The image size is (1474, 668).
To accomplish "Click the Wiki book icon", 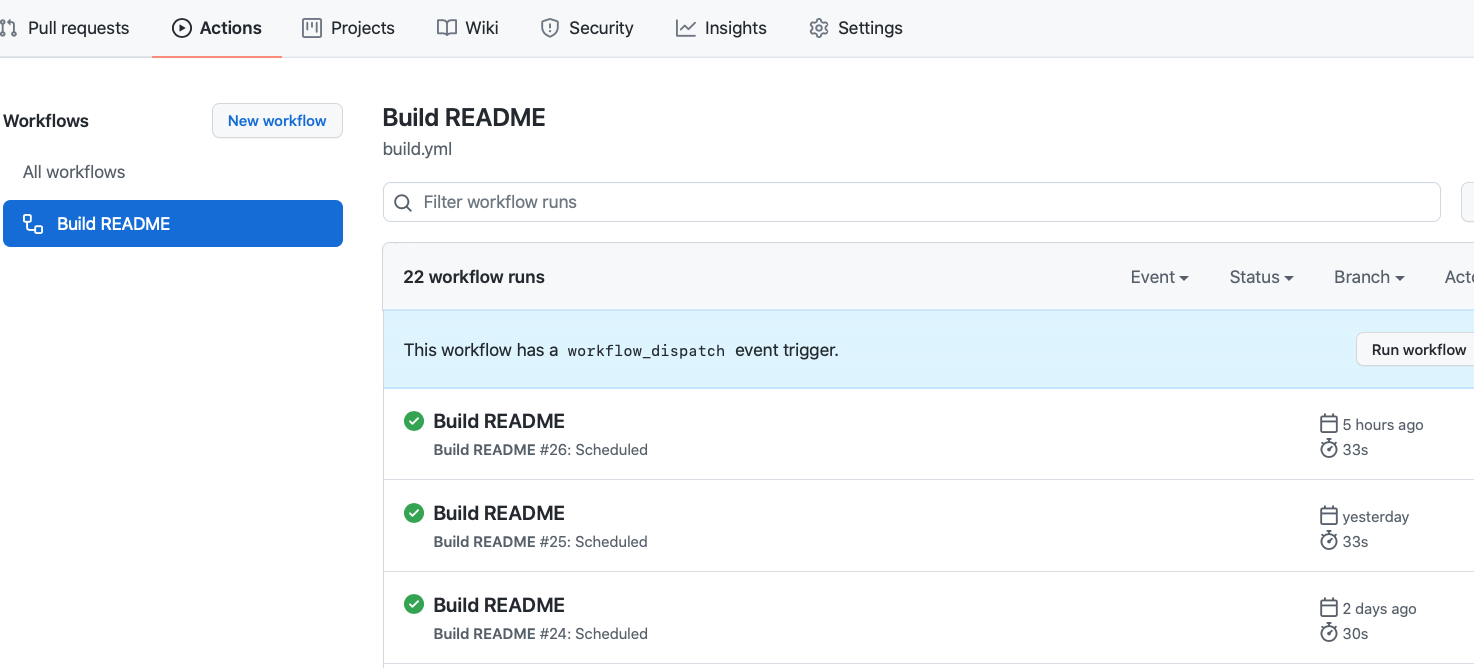I will tap(447, 28).
